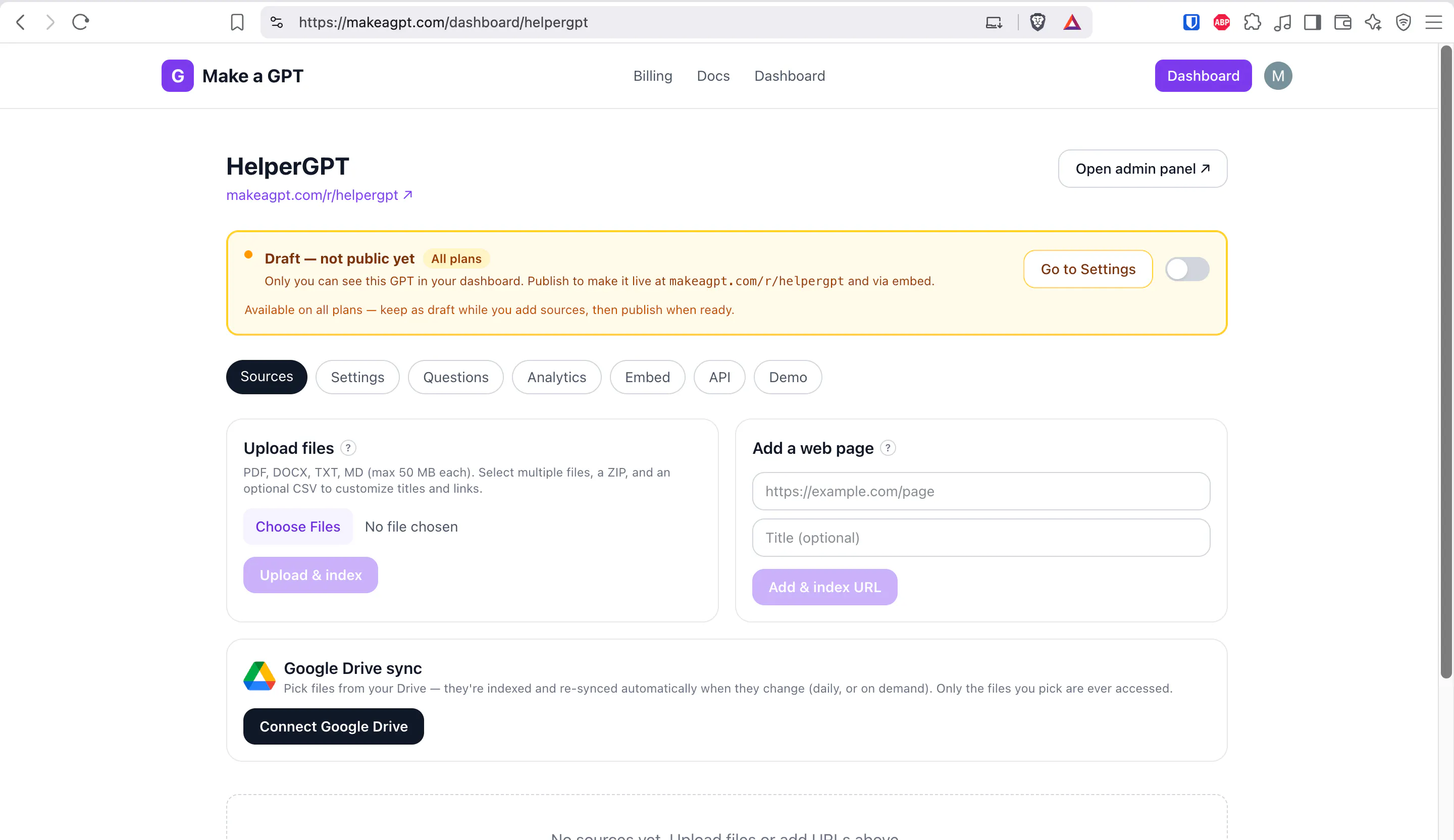This screenshot has height=840, width=1454.
Task: Go forward in browser history
Action: click(51, 23)
